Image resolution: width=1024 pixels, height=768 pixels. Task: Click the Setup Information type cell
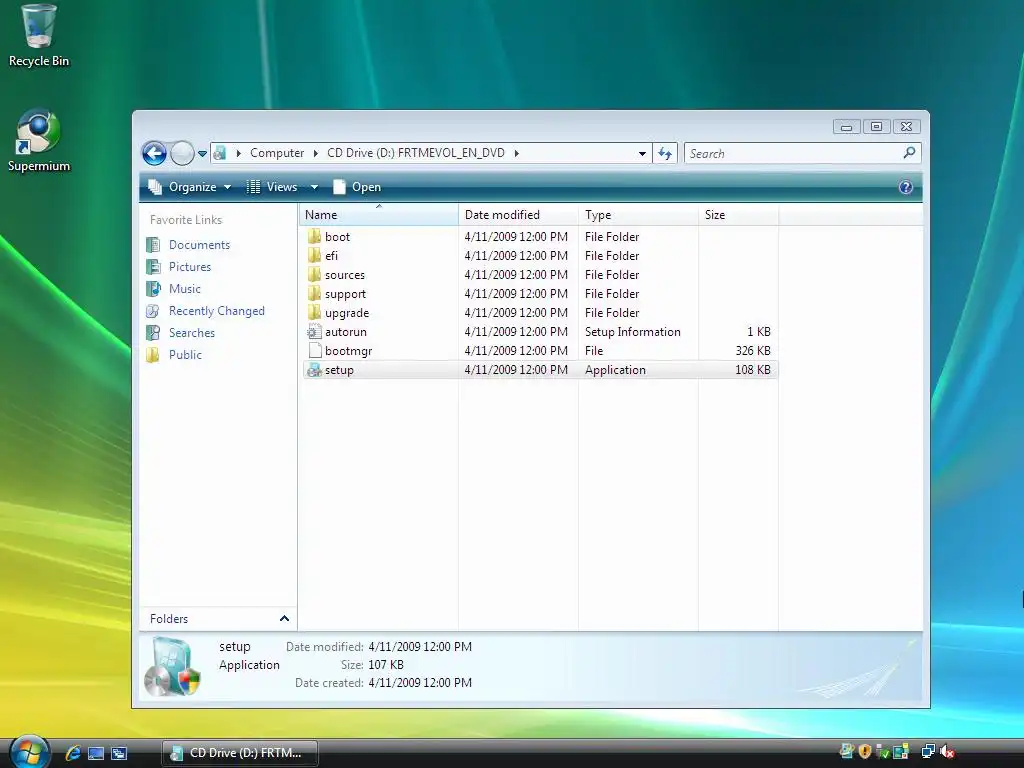(x=632, y=332)
